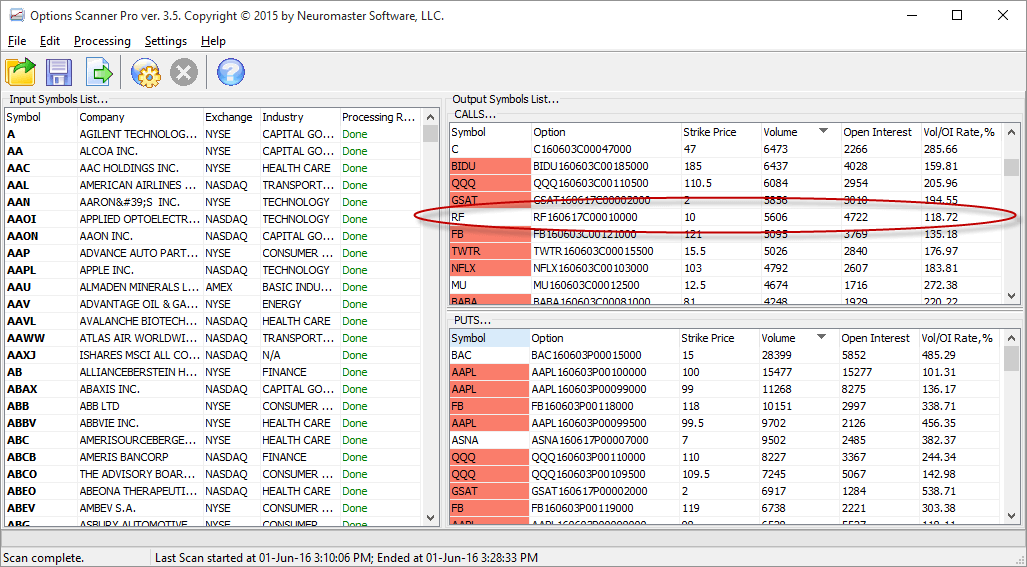Select the AMERIS BANCORP row
The width and height of the screenshot is (1027, 567).
click(213, 457)
